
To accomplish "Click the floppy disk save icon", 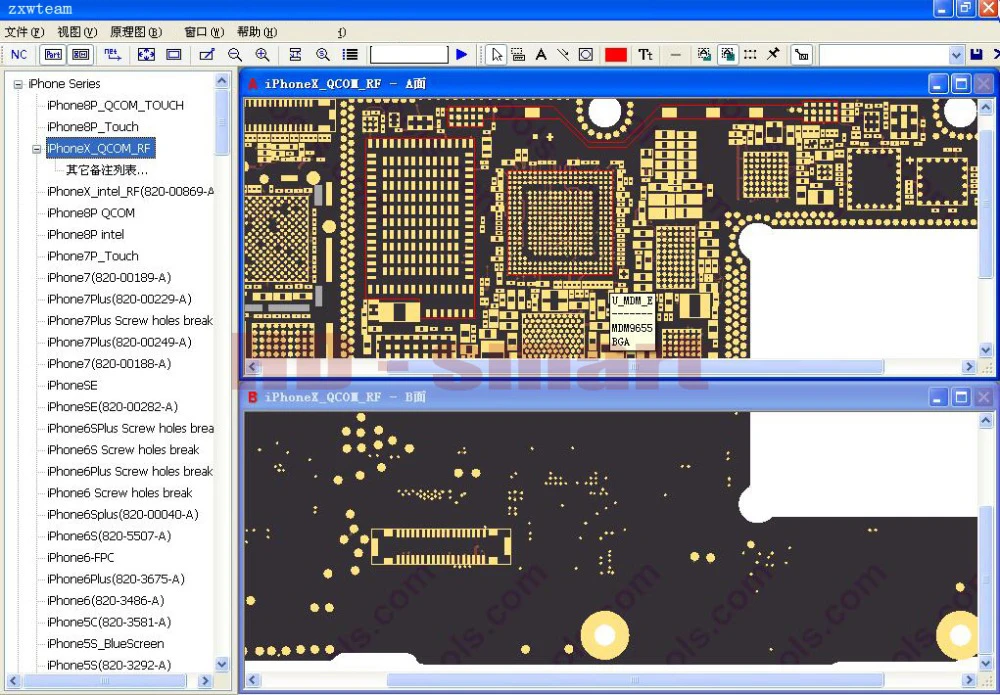I will (976, 55).
